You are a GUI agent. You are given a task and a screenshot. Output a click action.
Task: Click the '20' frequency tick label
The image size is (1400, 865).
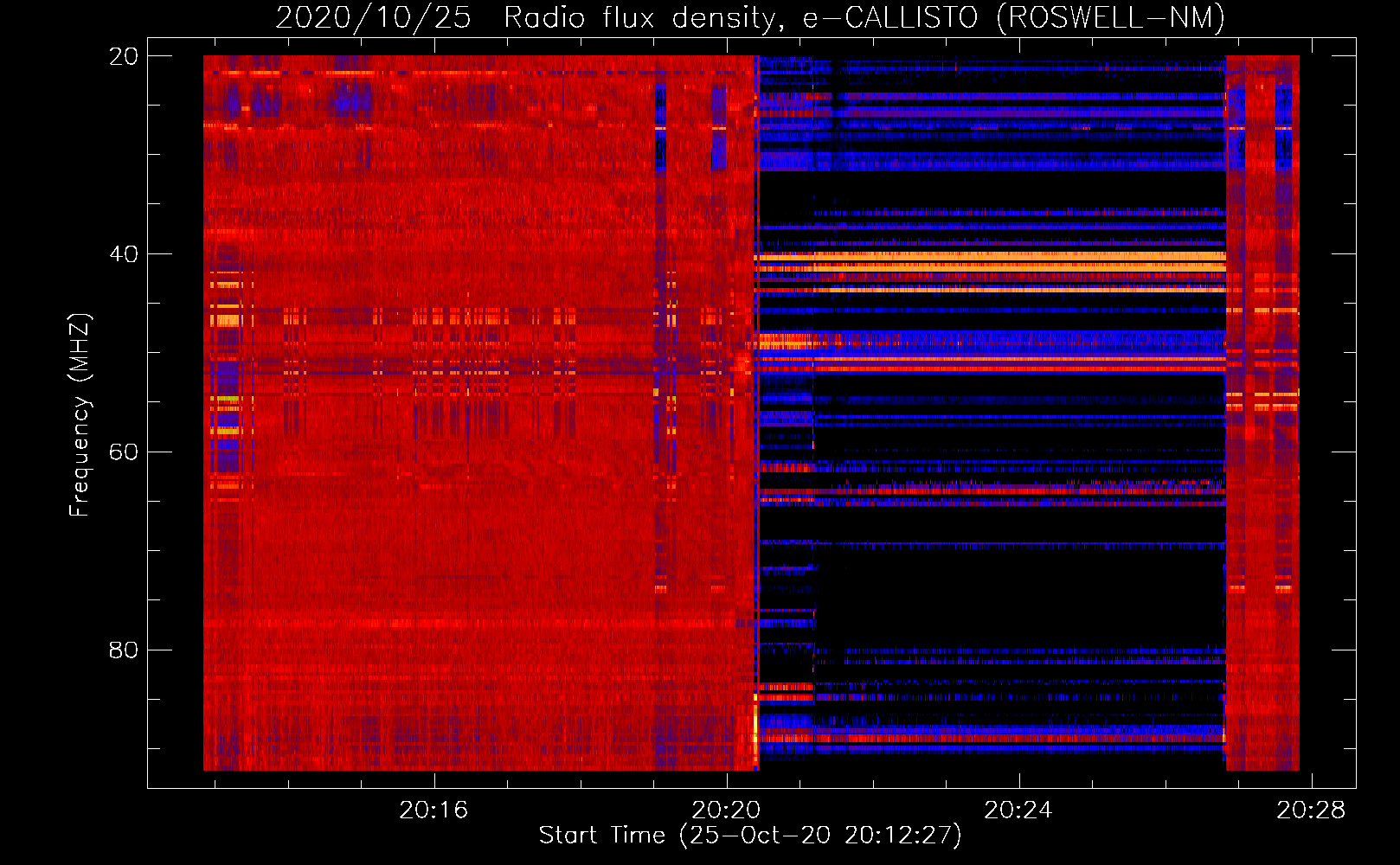point(123,56)
